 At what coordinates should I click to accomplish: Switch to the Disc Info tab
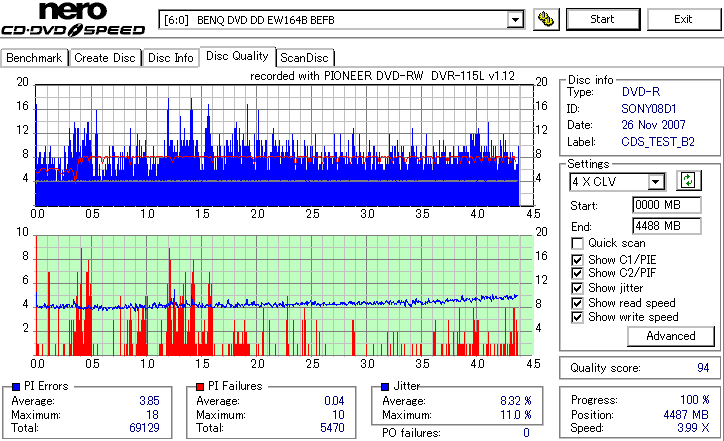tap(170, 58)
